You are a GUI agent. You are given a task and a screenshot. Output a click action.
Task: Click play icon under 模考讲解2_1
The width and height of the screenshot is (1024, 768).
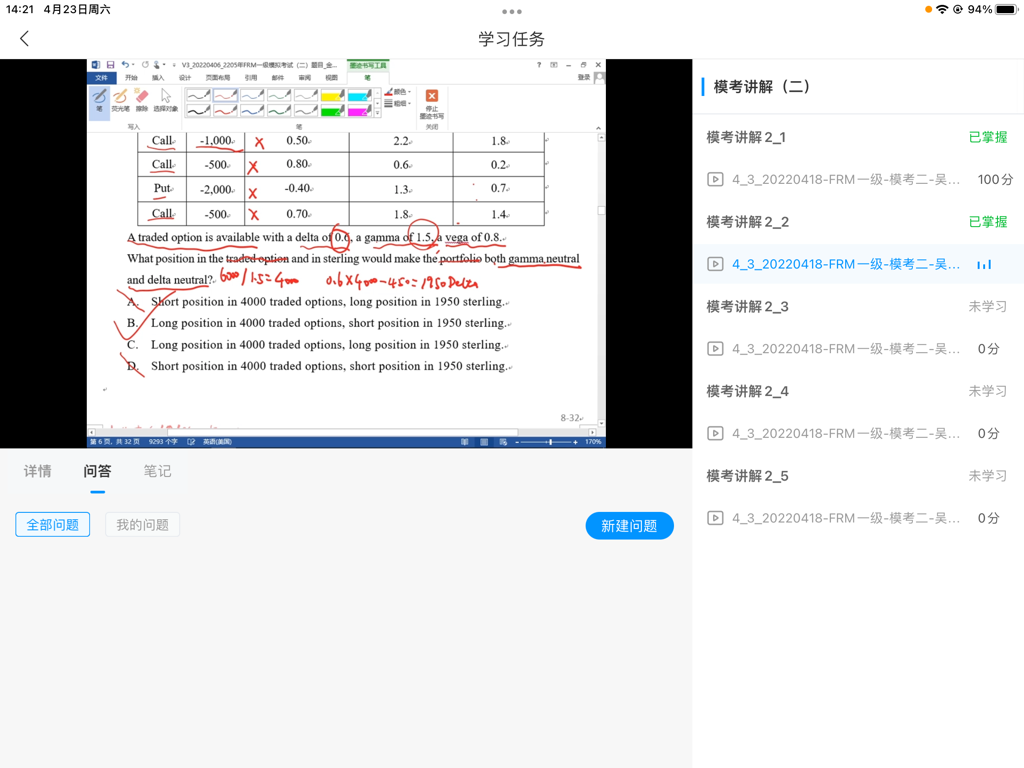point(715,180)
